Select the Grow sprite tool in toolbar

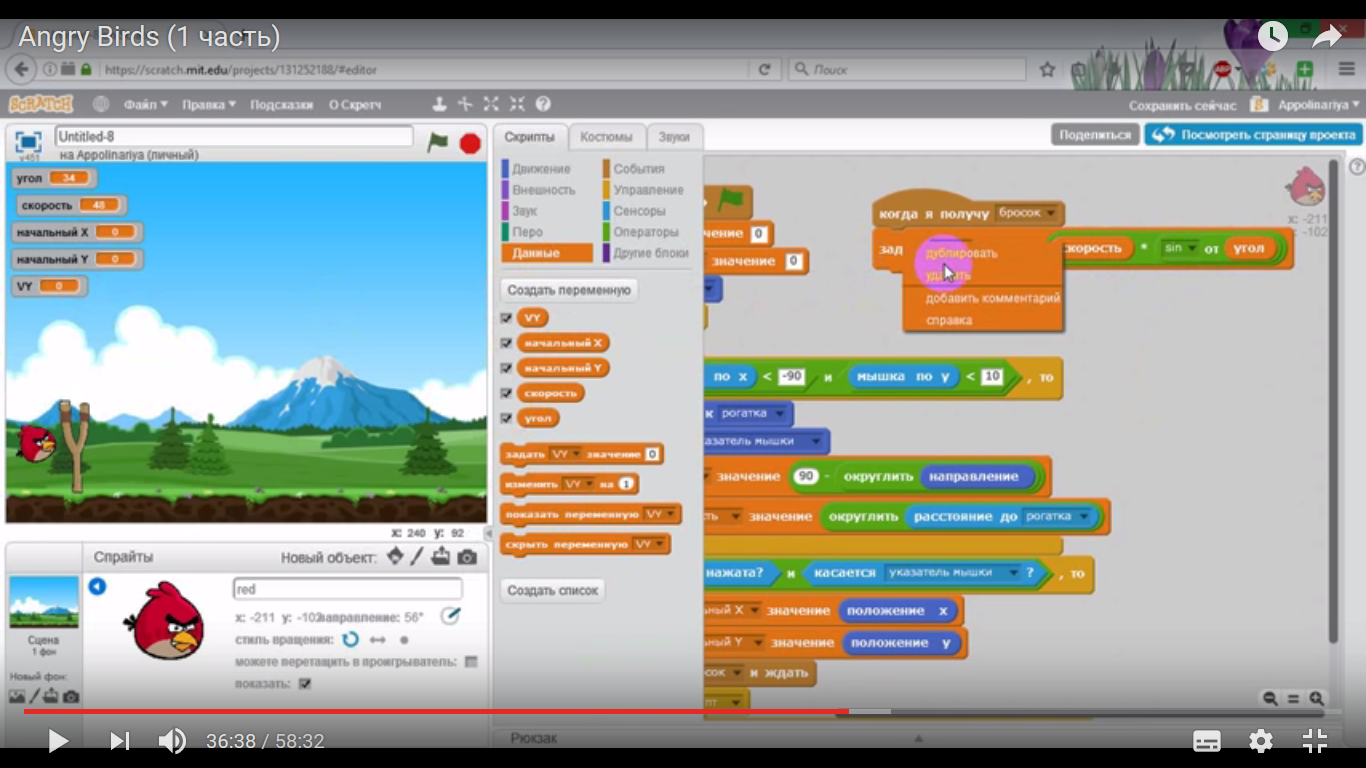click(x=491, y=104)
